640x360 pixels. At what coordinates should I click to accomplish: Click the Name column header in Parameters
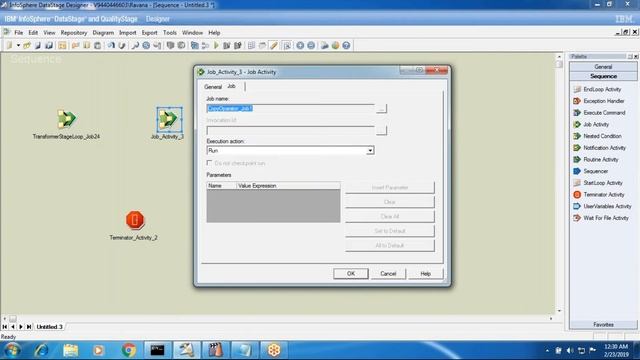click(x=221, y=186)
